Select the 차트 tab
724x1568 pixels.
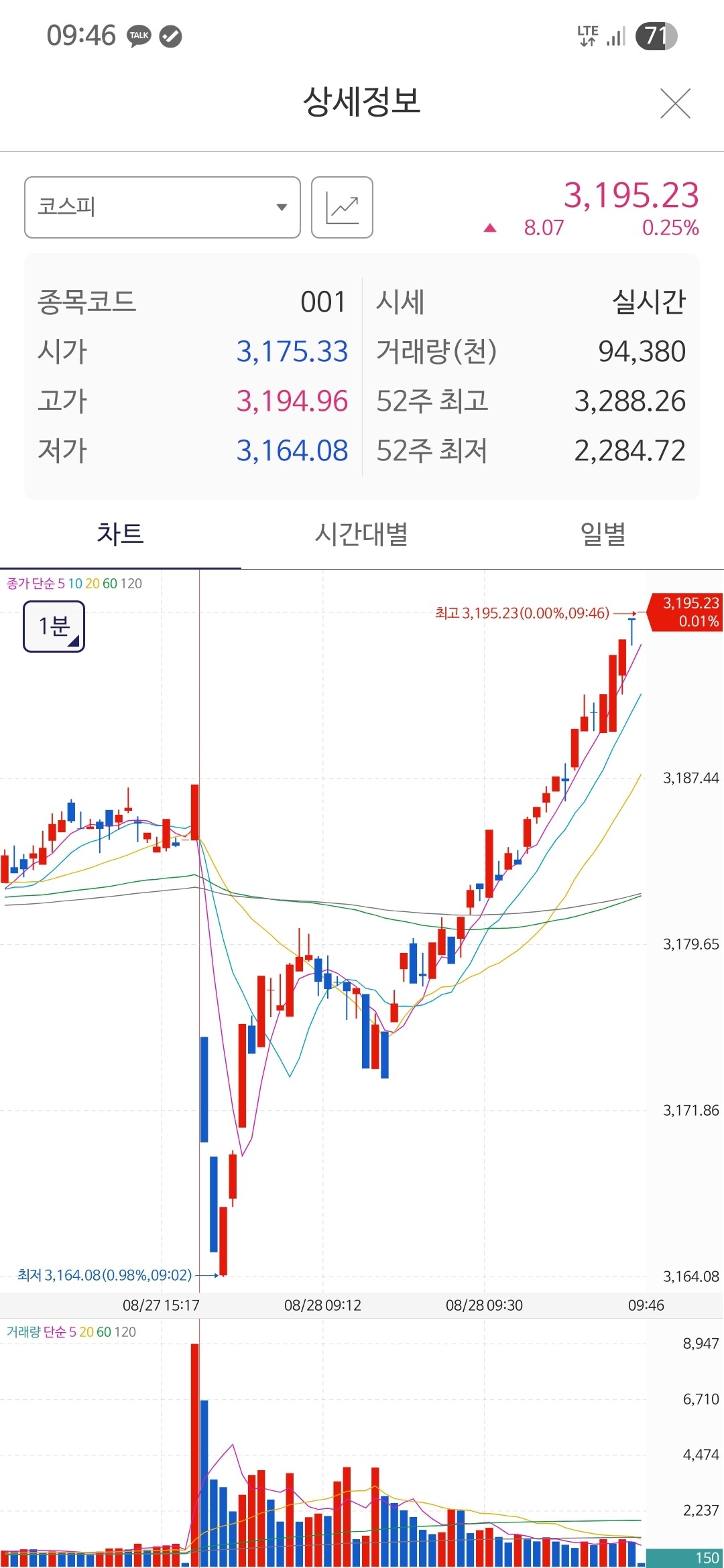(x=121, y=534)
